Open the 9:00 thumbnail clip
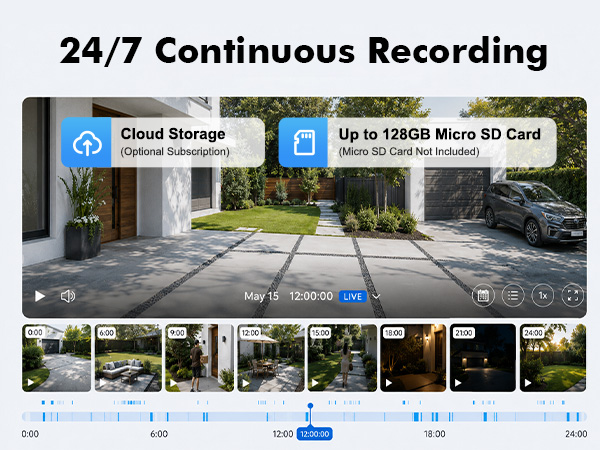This screenshot has width=600, height=450. [x=199, y=358]
